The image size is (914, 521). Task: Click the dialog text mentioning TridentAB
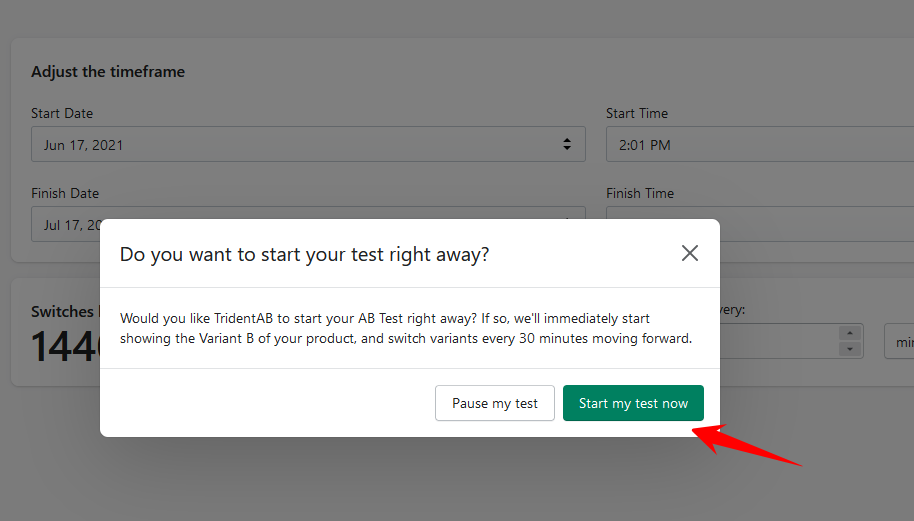pos(406,328)
